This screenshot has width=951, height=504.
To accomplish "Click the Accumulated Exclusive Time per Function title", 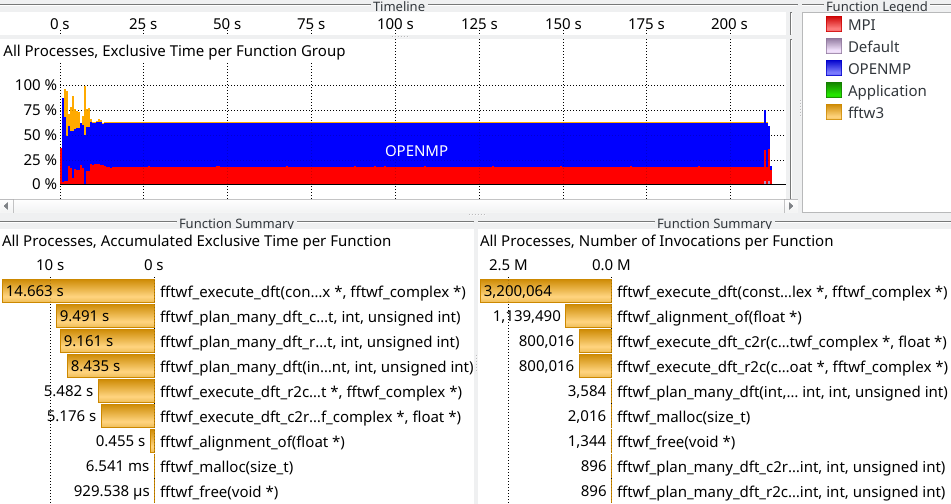I will pos(196,241).
